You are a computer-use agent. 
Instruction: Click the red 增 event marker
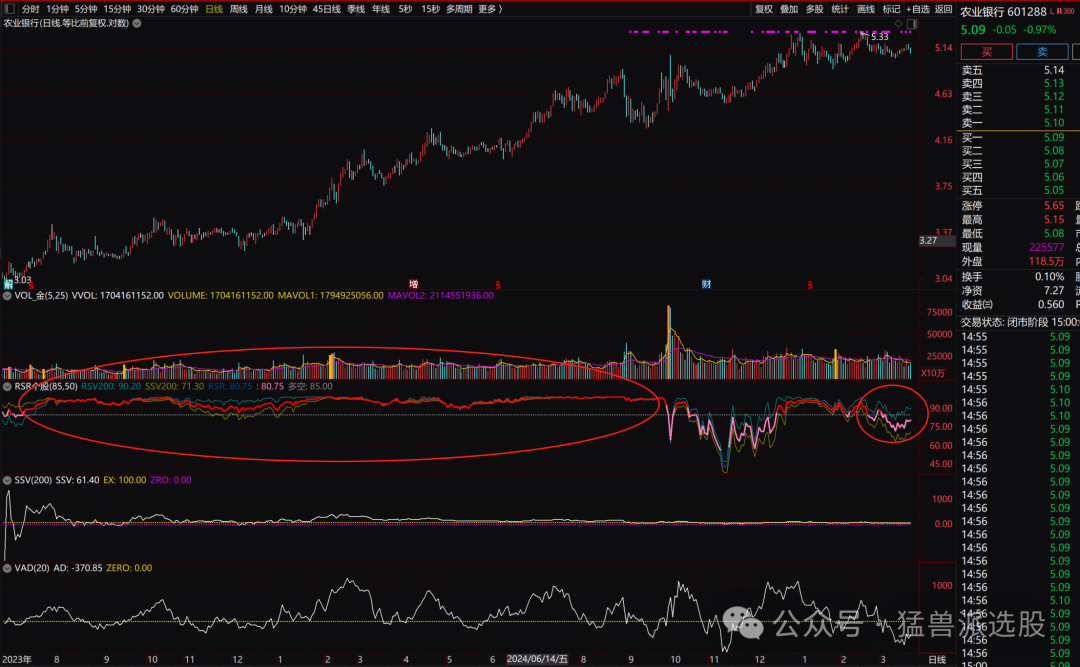(414, 285)
